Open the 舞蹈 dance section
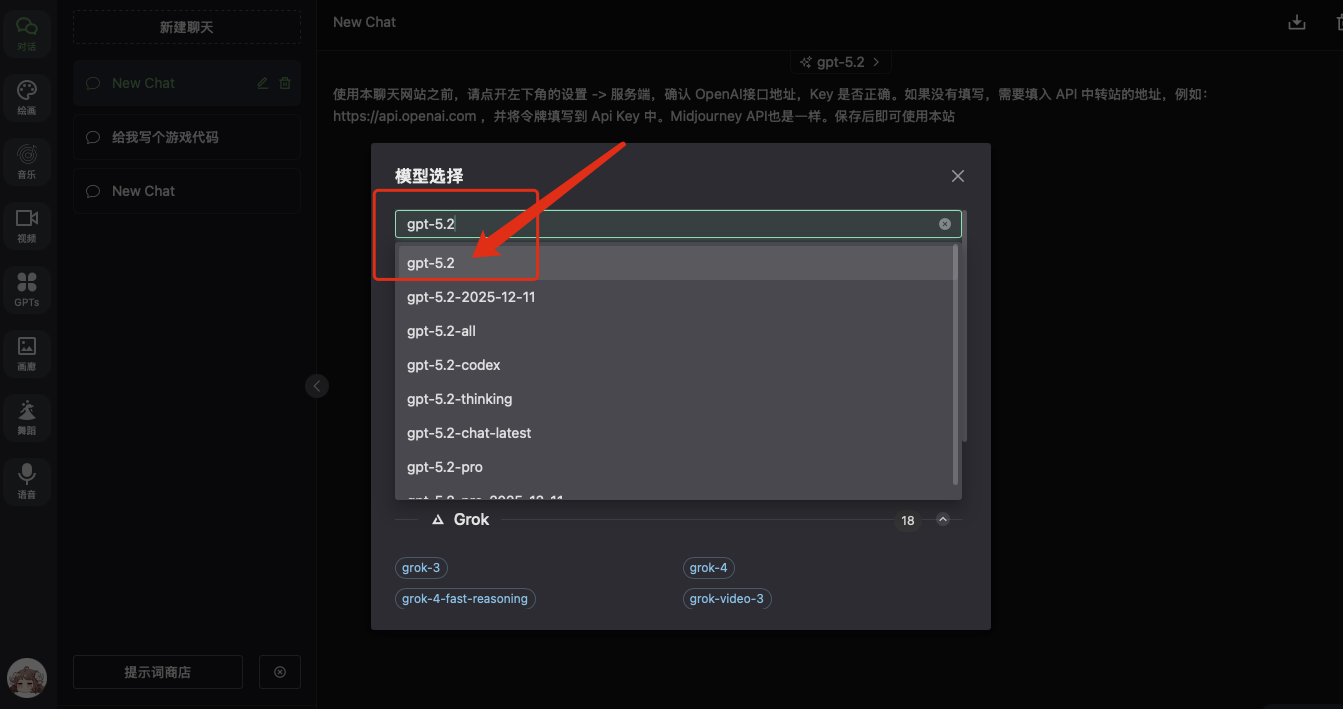Screen dimensions: 1343x709 click(27, 417)
